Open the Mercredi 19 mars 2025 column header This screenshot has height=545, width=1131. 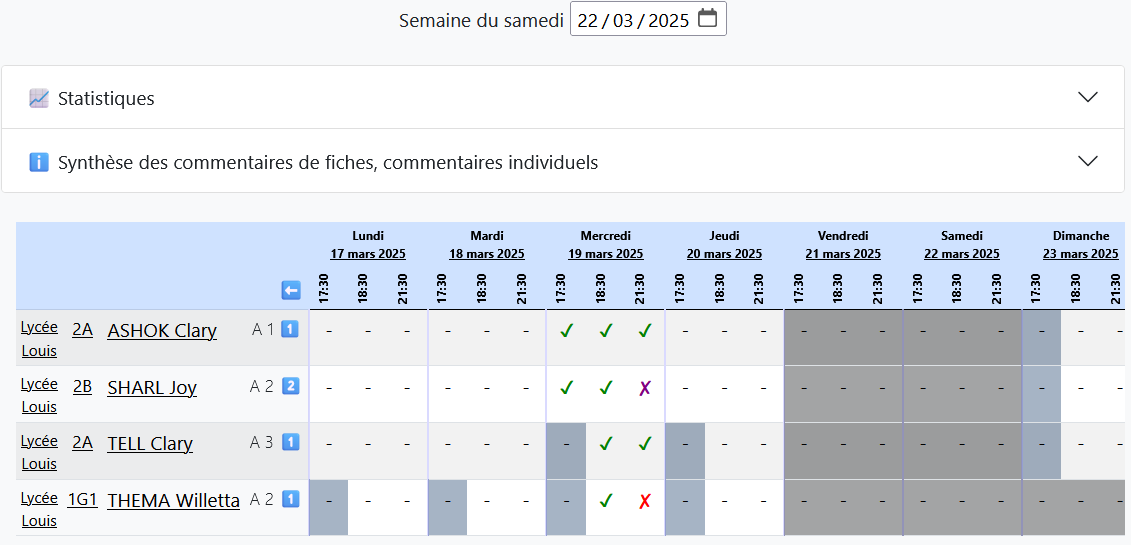coord(605,254)
